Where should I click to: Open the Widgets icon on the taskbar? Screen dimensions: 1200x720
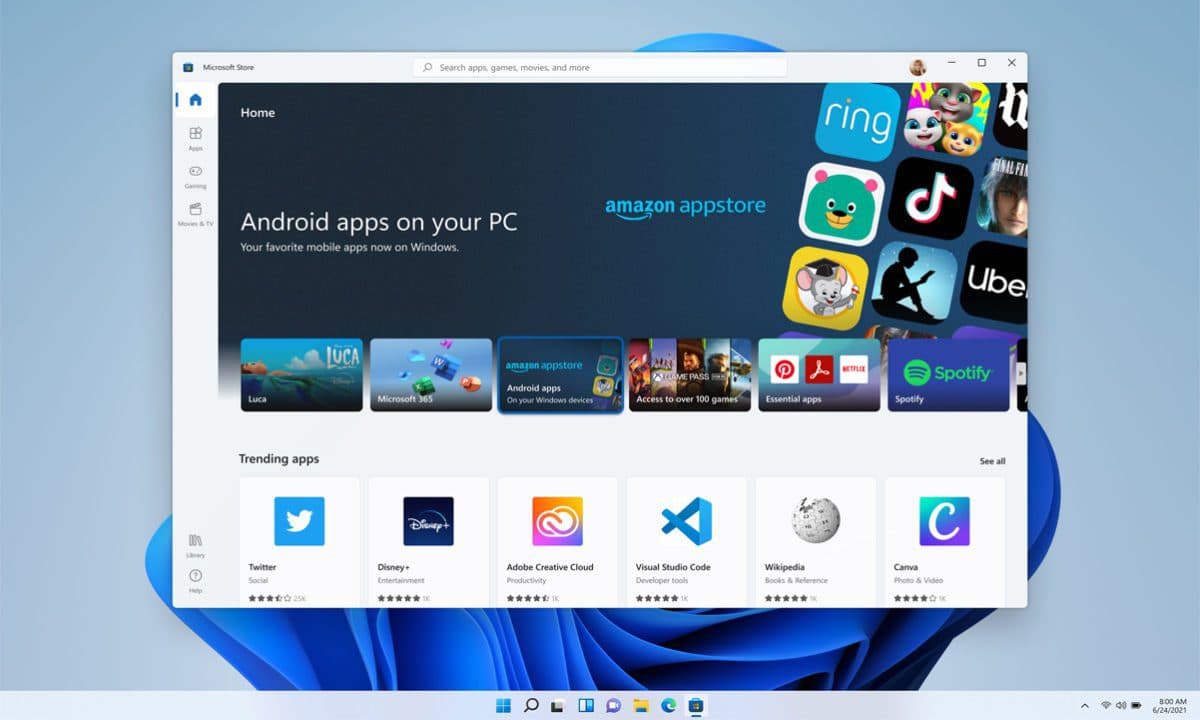(585, 705)
